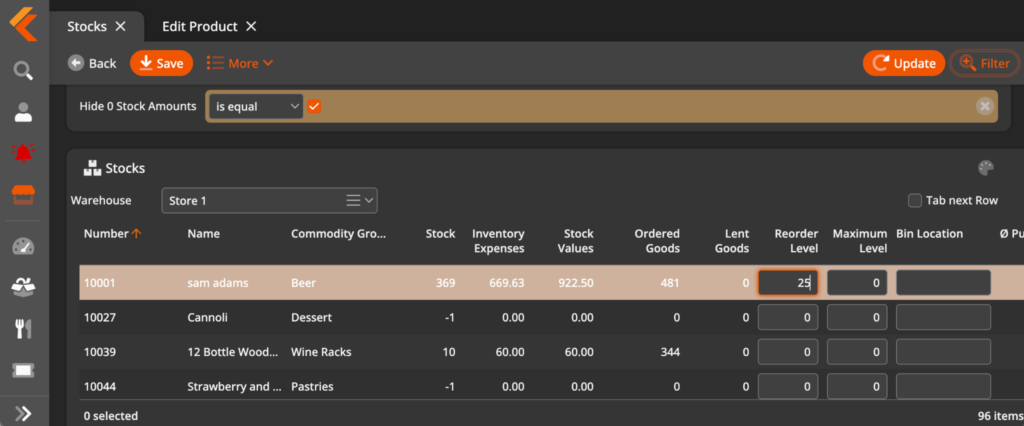Focus Bin Location field for Cannoli

coord(943,318)
